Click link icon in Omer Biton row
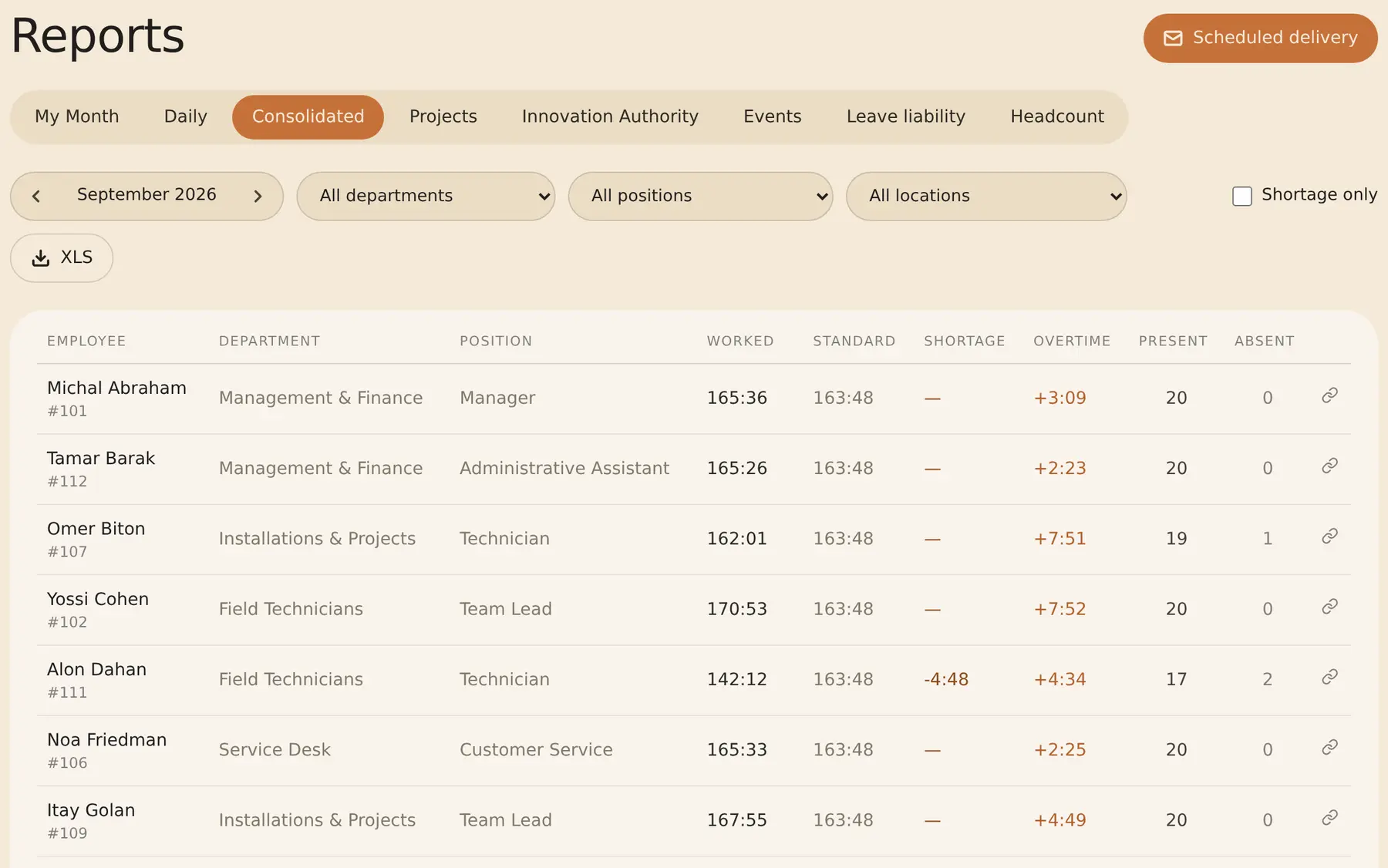 [x=1329, y=536]
